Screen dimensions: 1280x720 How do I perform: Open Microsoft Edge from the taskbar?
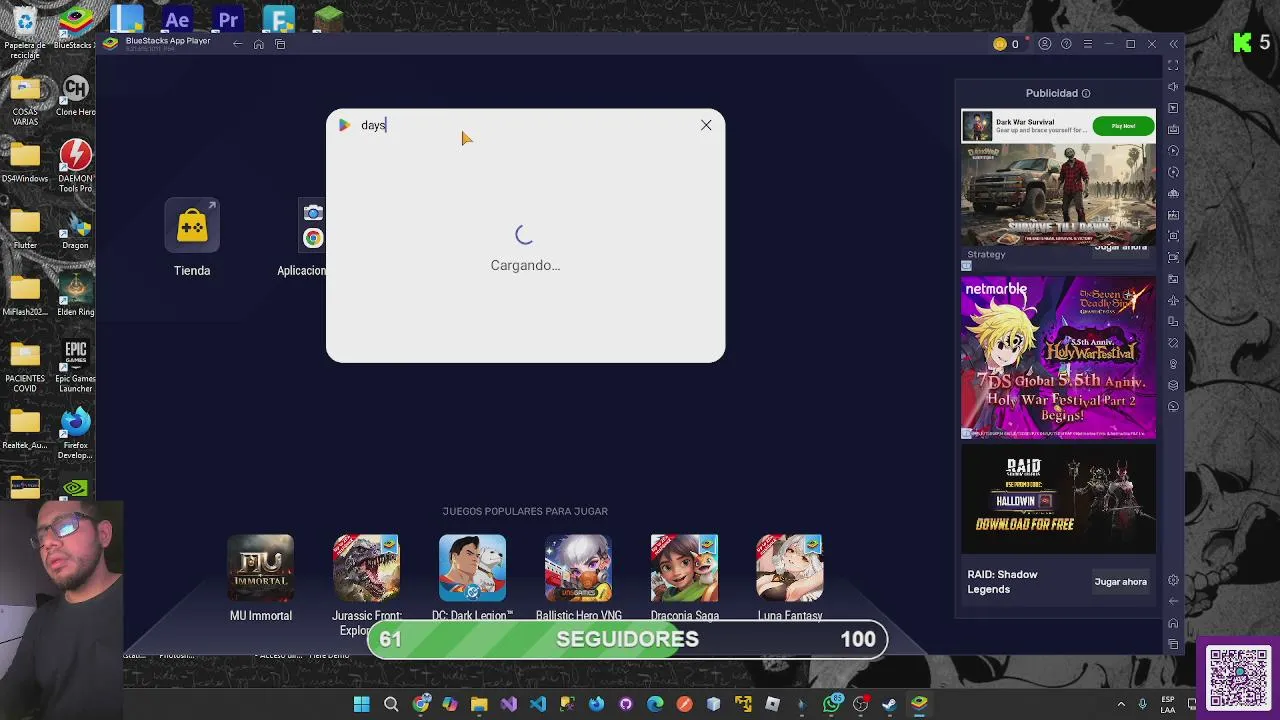655,704
